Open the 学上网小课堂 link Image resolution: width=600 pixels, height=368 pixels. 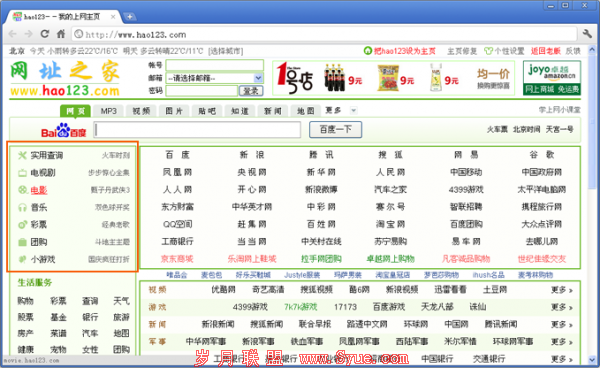point(559,110)
